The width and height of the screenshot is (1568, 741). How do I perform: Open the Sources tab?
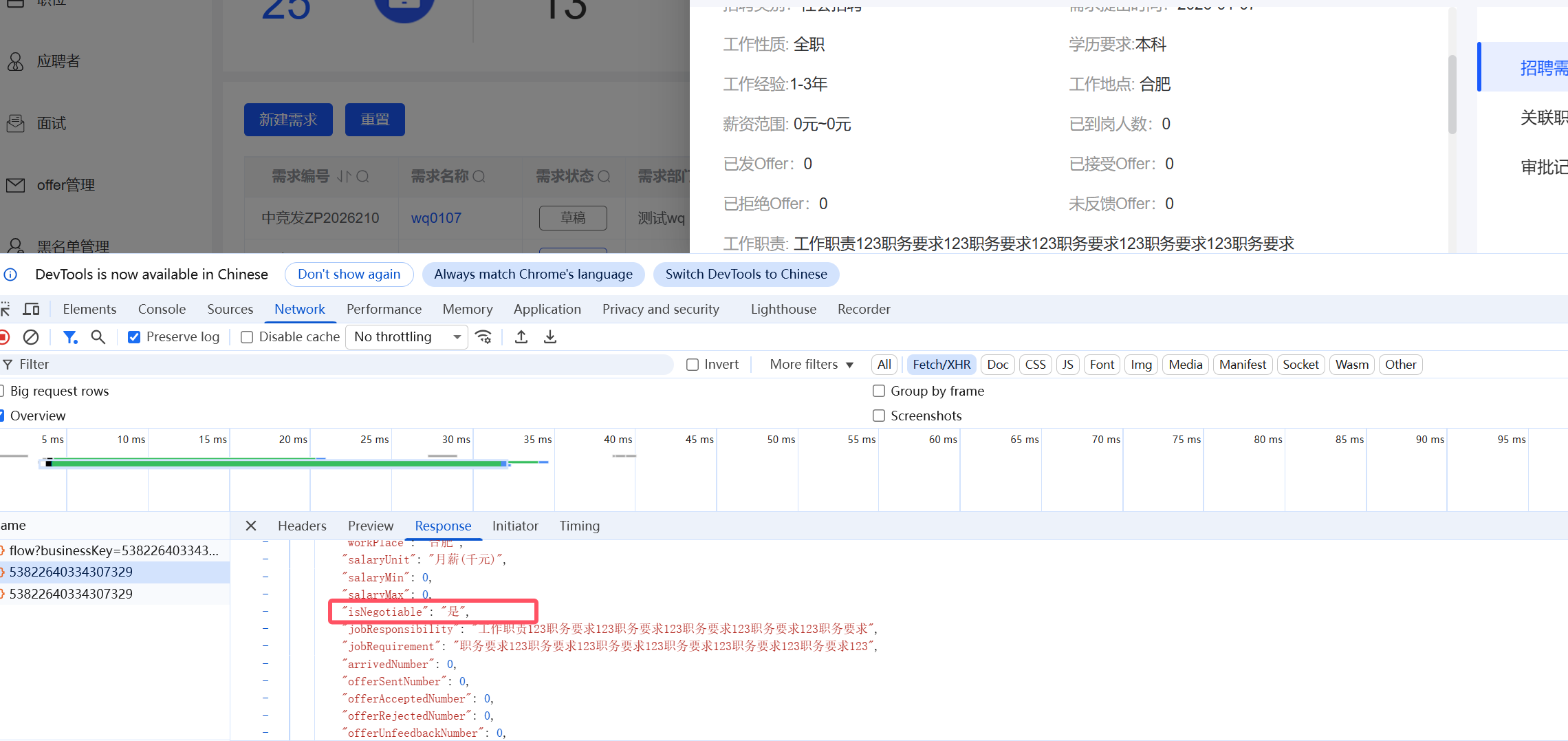230,309
